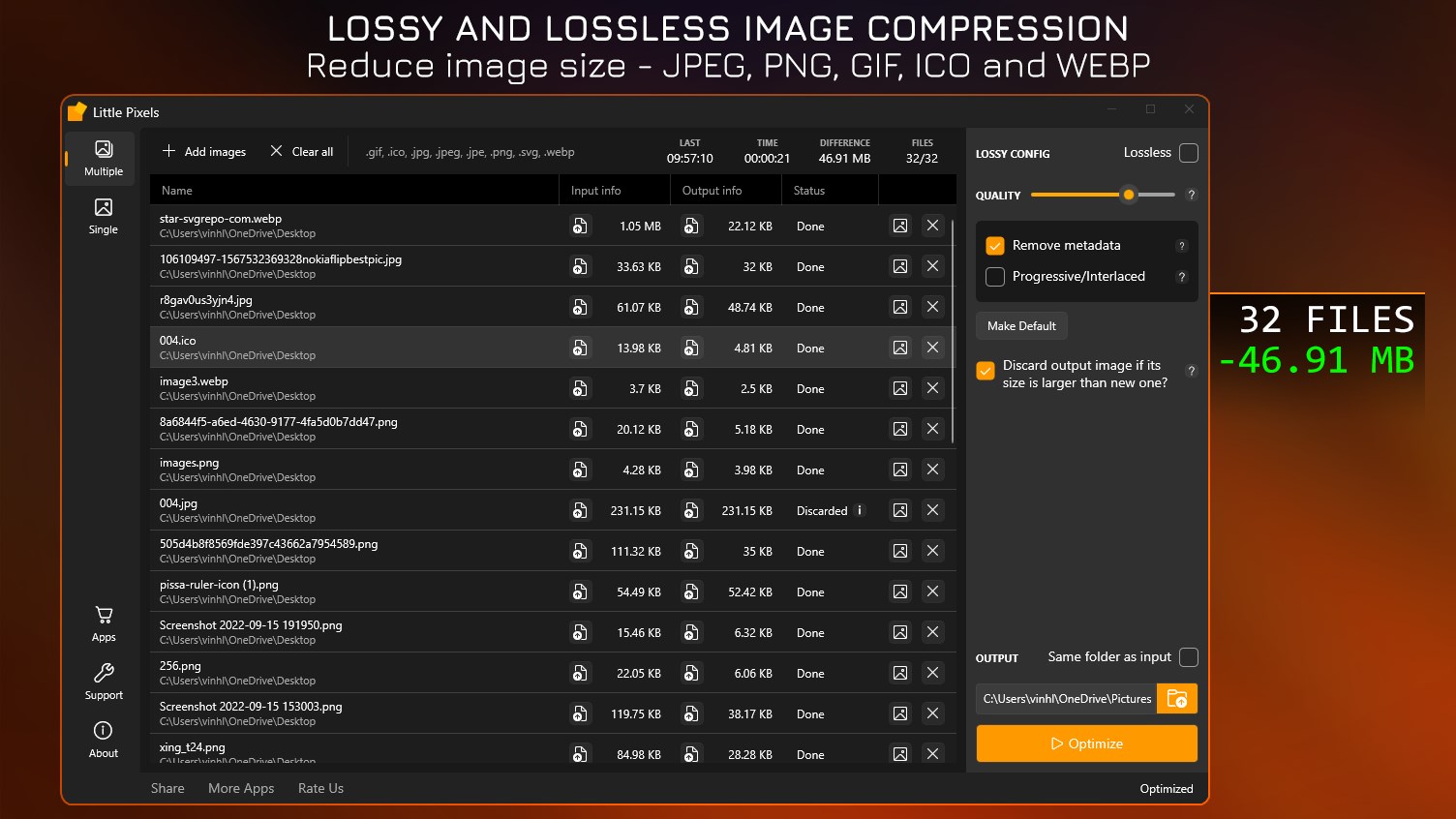Start compression with Optimize button
The width and height of the screenshot is (1456, 819).
(x=1086, y=743)
